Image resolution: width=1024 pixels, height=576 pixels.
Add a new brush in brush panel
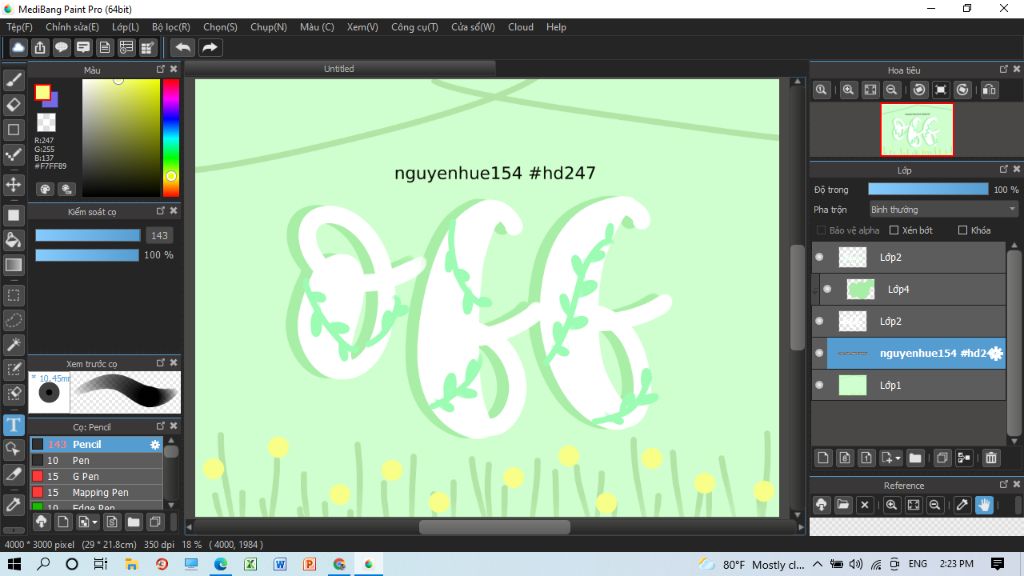(x=63, y=522)
